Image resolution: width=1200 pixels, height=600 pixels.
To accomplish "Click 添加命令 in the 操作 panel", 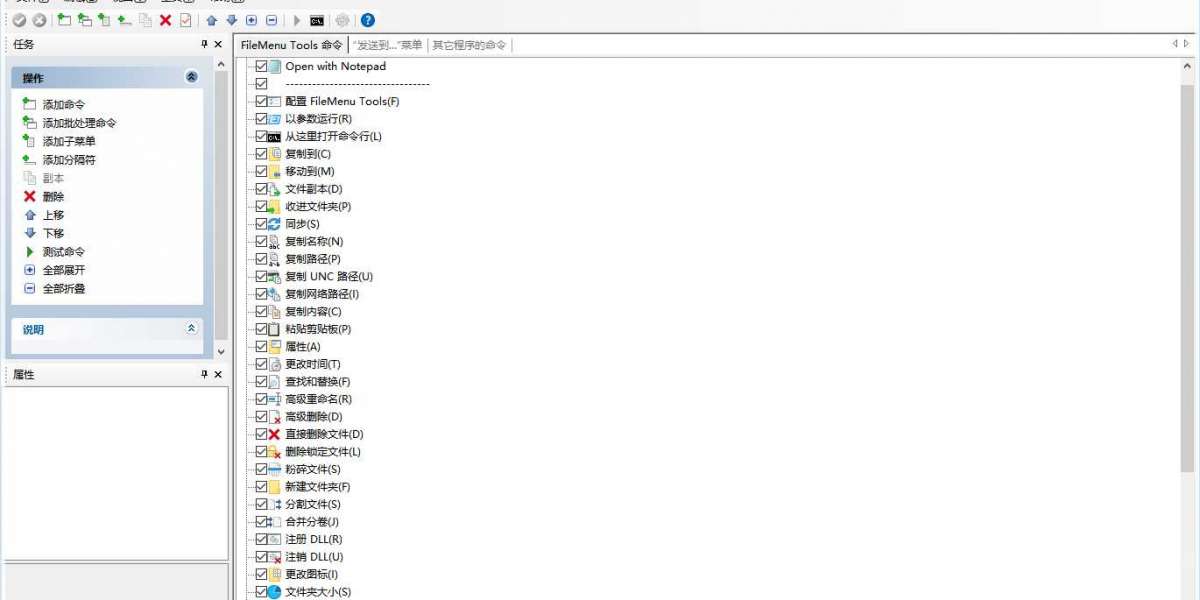I will tap(64, 104).
